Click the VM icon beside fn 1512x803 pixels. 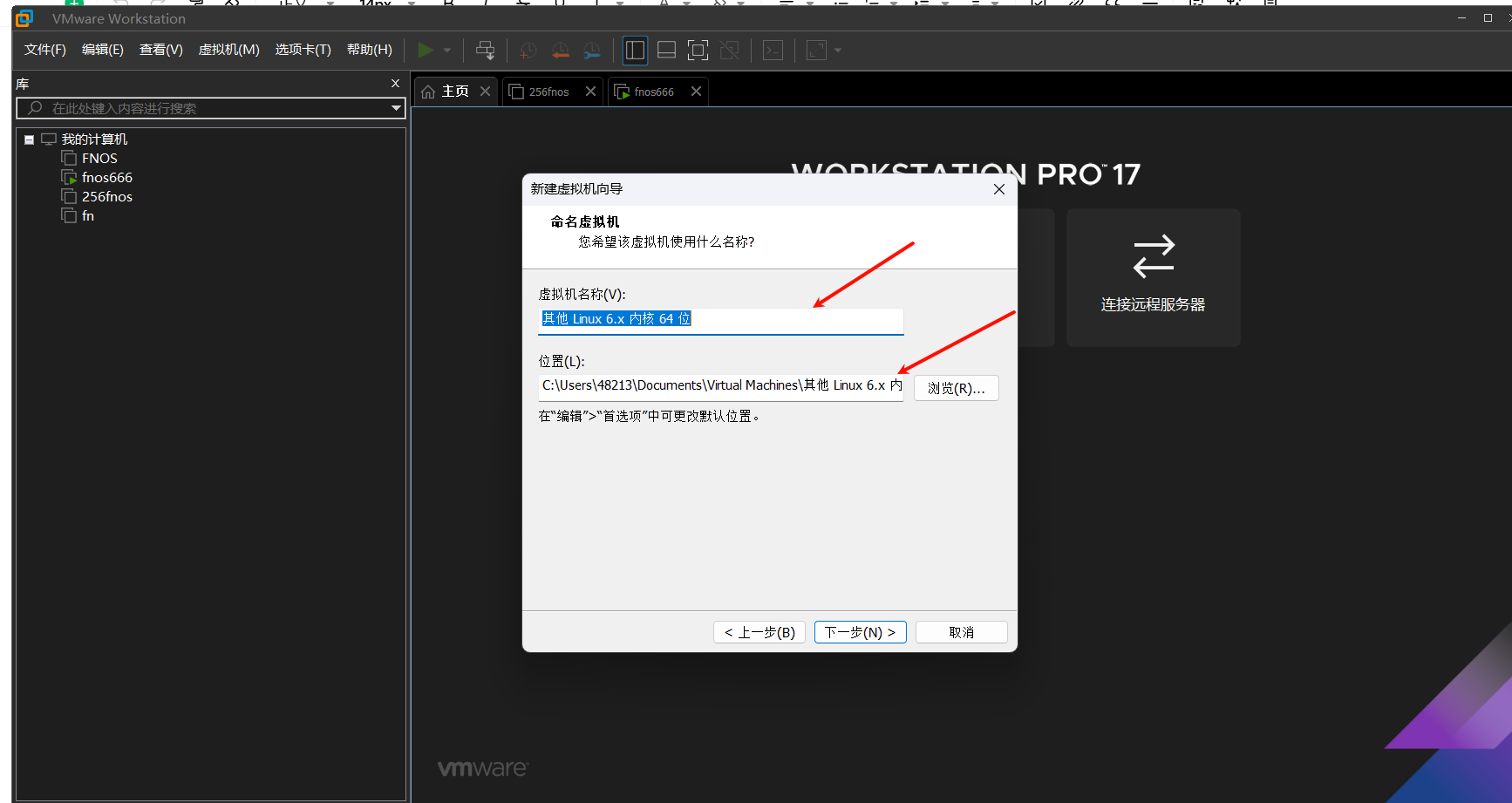pyautogui.click(x=69, y=216)
